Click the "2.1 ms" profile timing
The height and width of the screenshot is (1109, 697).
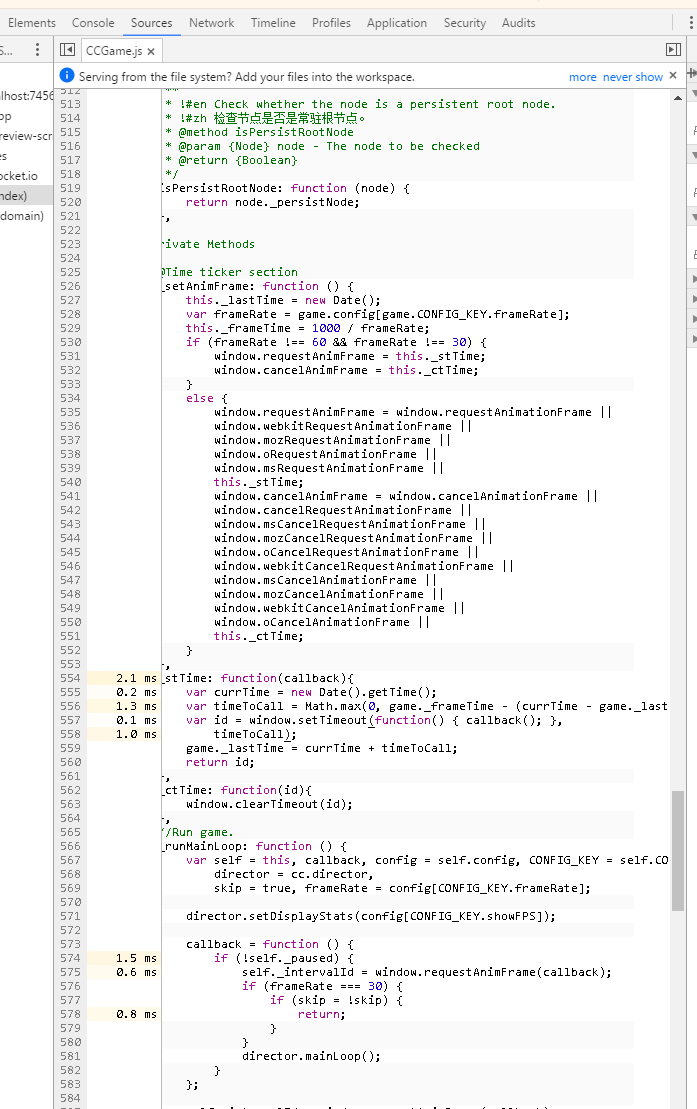point(137,678)
